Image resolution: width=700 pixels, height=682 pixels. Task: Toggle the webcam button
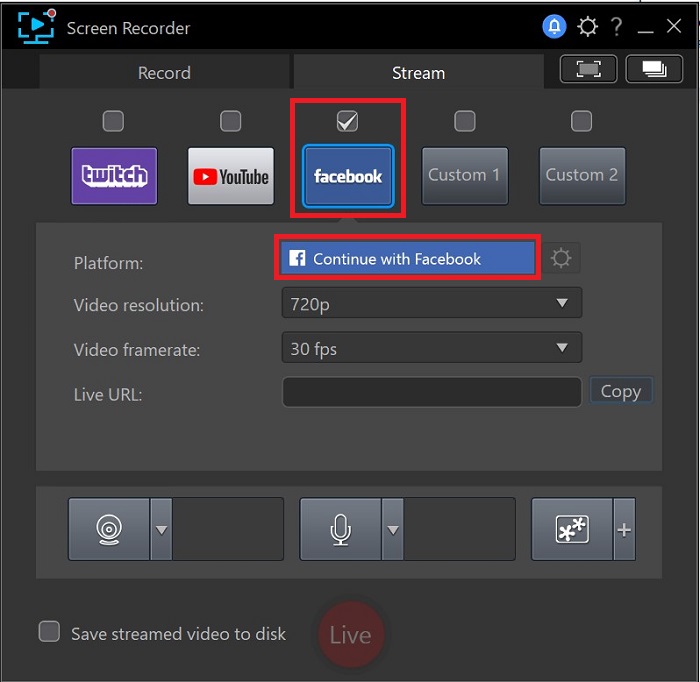pos(108,529)
